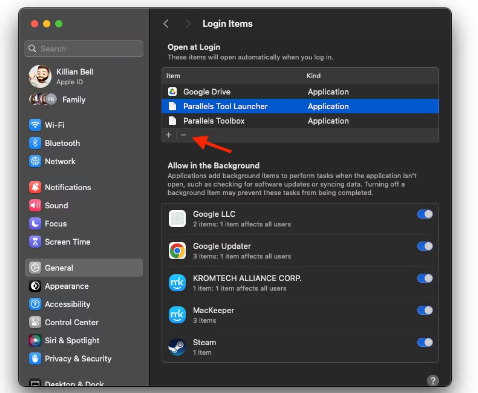Click the Bluetooth sidebar icon

tap(35, 143)
